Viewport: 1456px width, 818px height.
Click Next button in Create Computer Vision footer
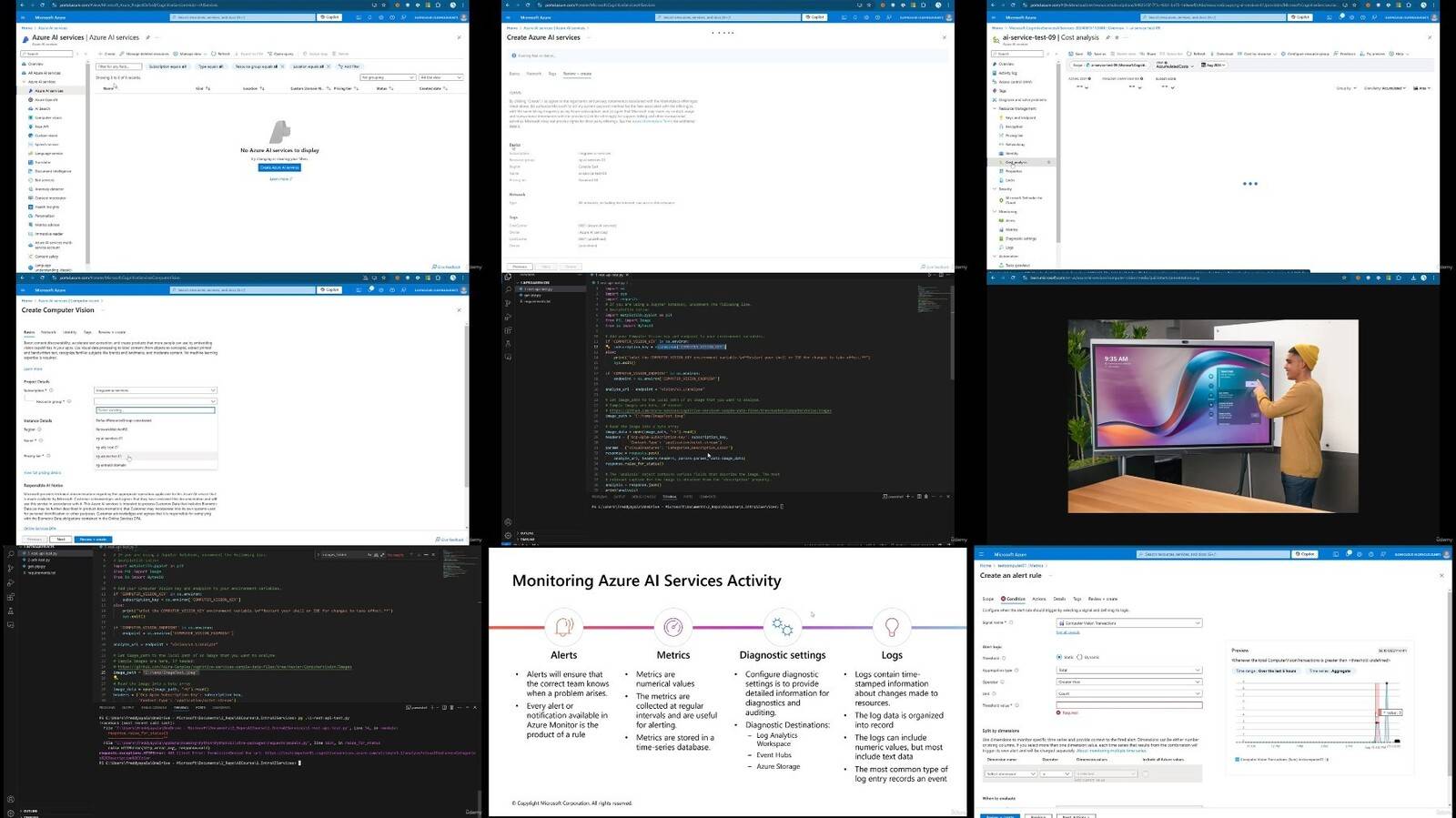click(x=60, y=540)
